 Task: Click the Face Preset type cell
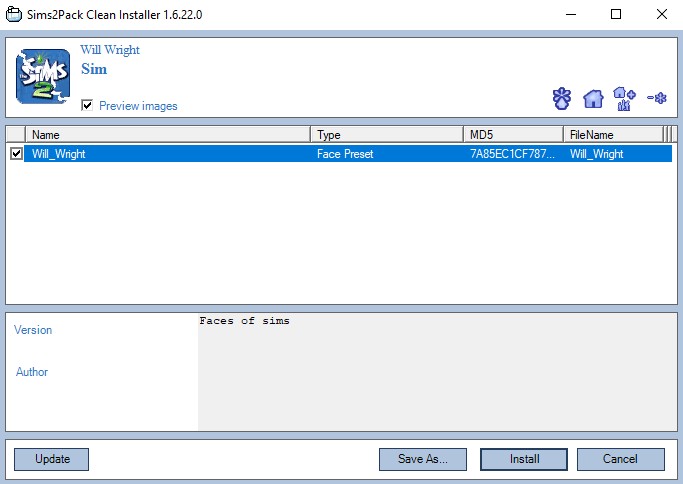[345, 154]
